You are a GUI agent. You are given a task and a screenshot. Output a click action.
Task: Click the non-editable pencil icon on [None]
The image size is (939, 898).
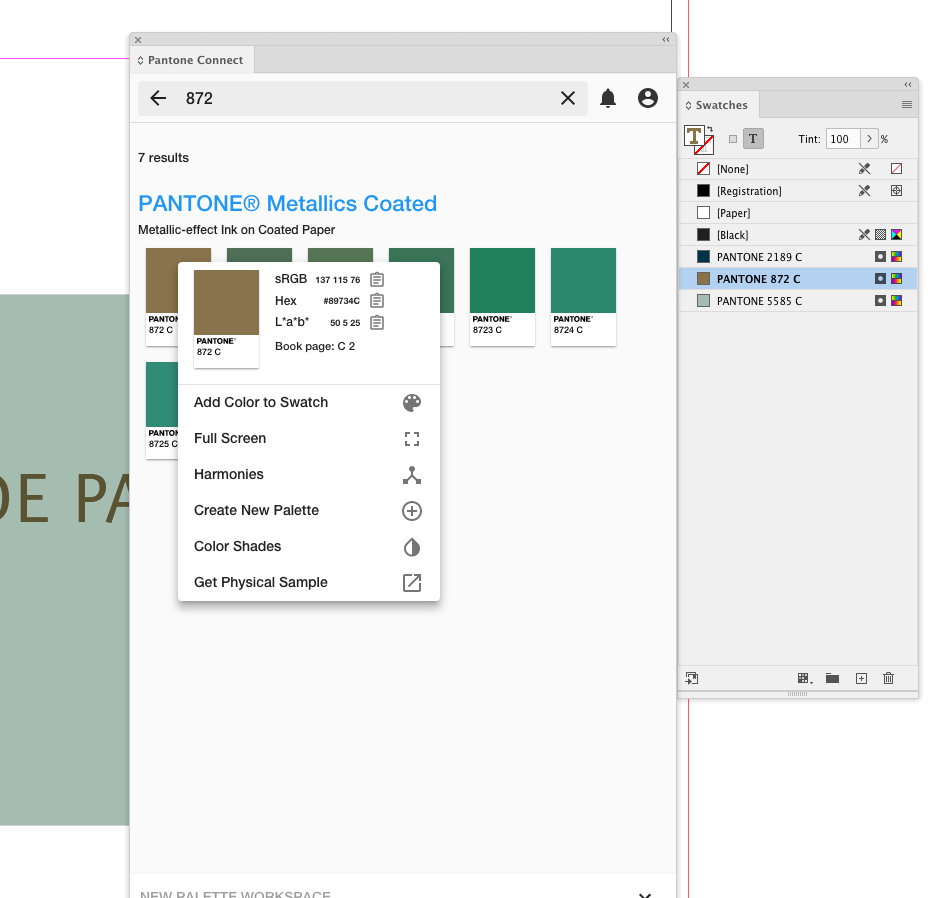[864, 169]
